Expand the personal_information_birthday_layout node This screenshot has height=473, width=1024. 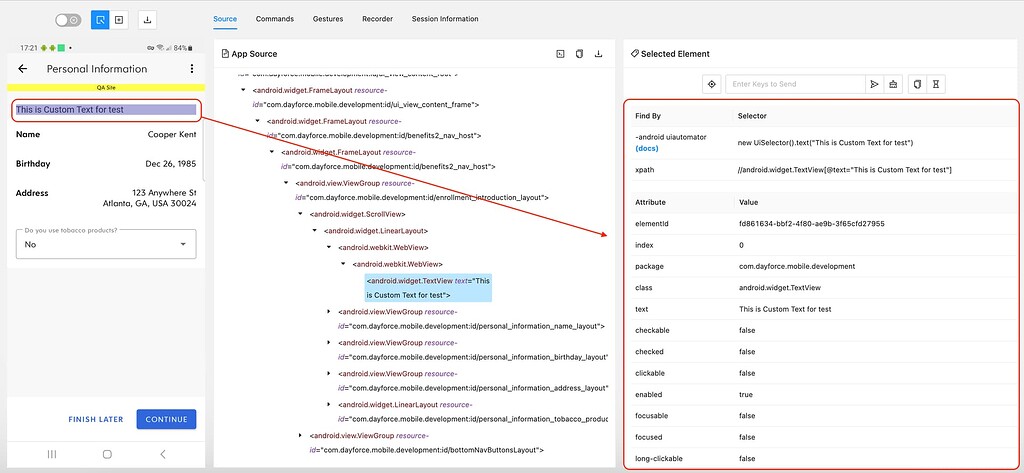click(x=328, y=342)
